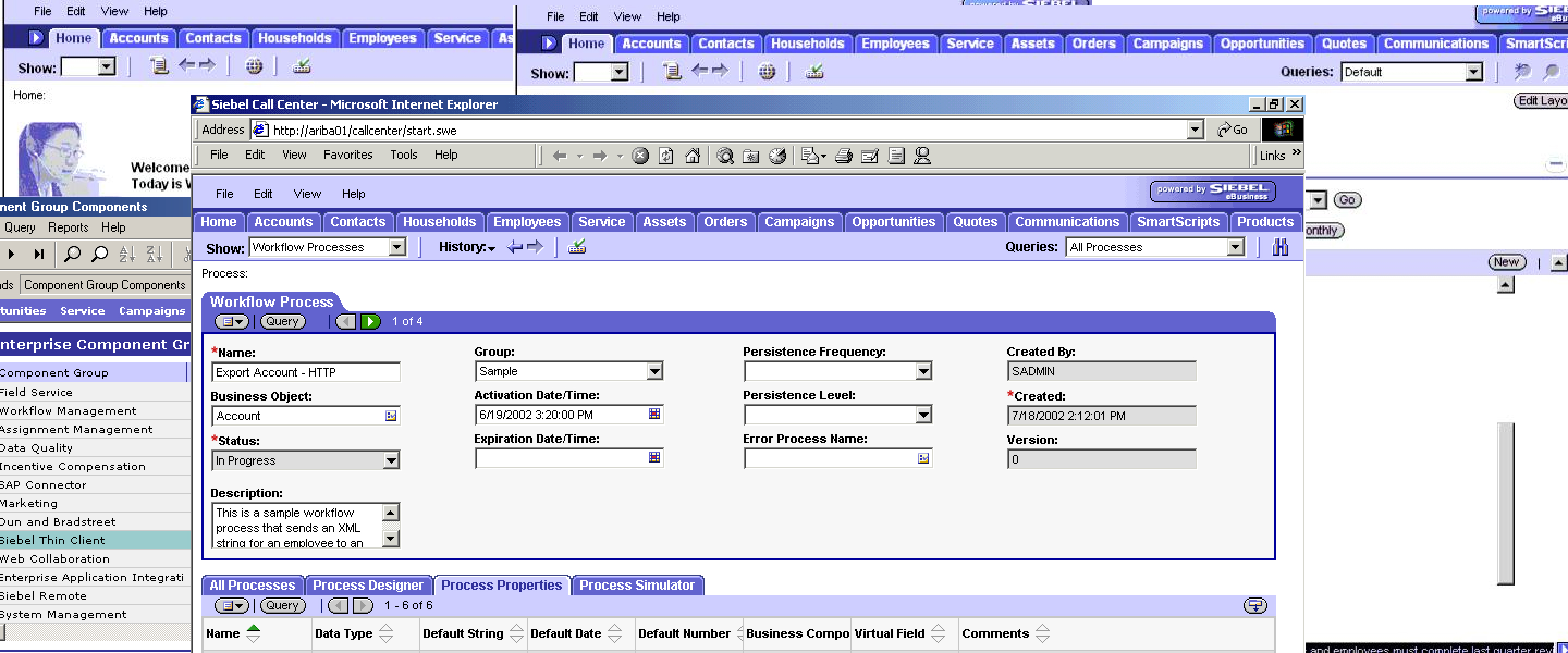
Task: Click the IE Refresh page icon
Action: pyautogui.click(x=666, y=156)
